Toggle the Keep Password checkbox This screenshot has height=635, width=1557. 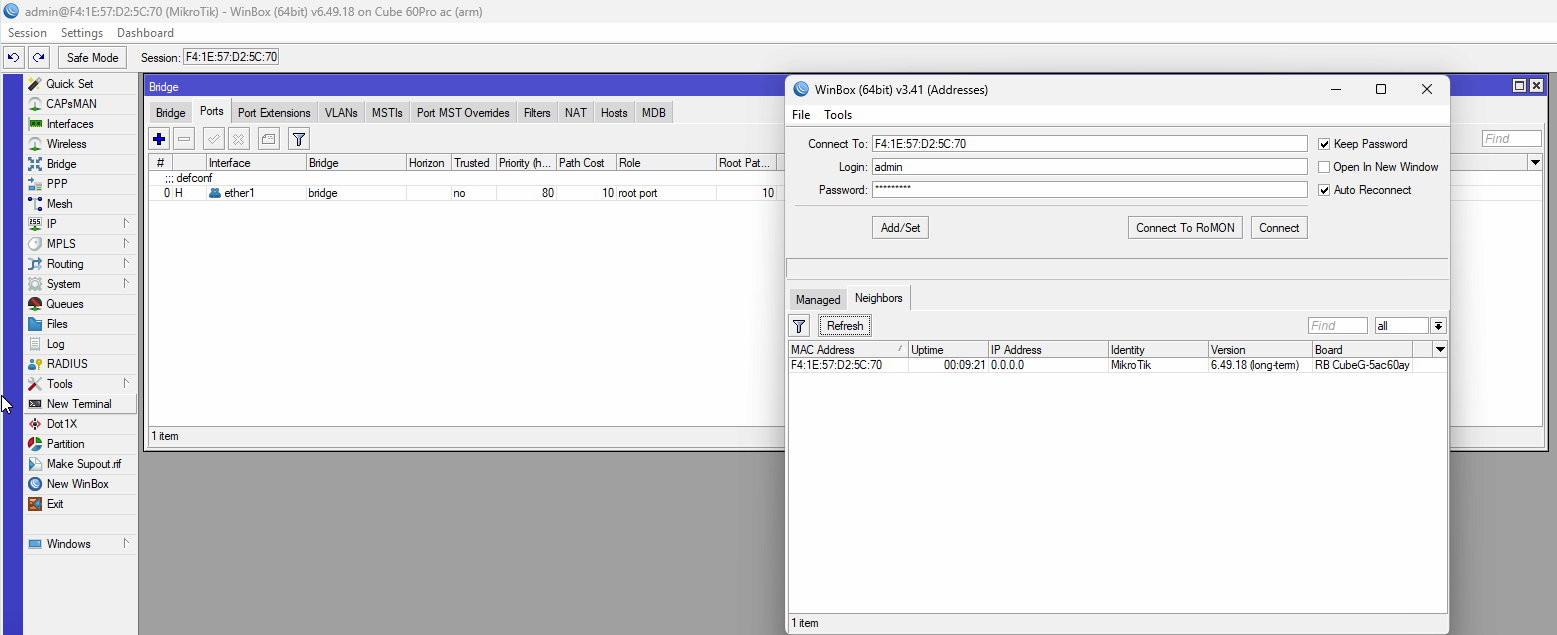tap(1324, 144)
